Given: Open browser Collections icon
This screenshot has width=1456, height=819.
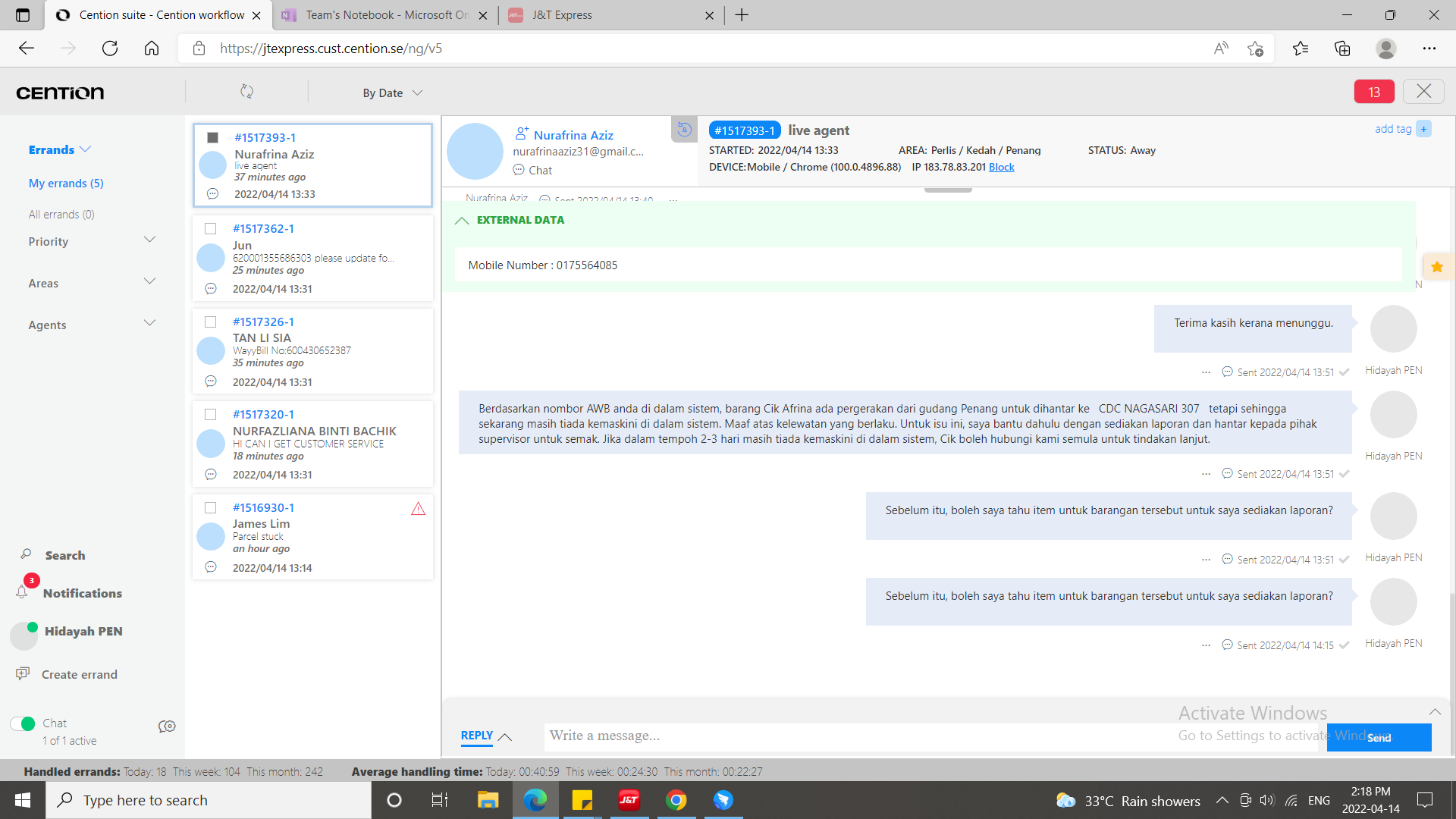Looking at the screenshot, I should 1342,49.
